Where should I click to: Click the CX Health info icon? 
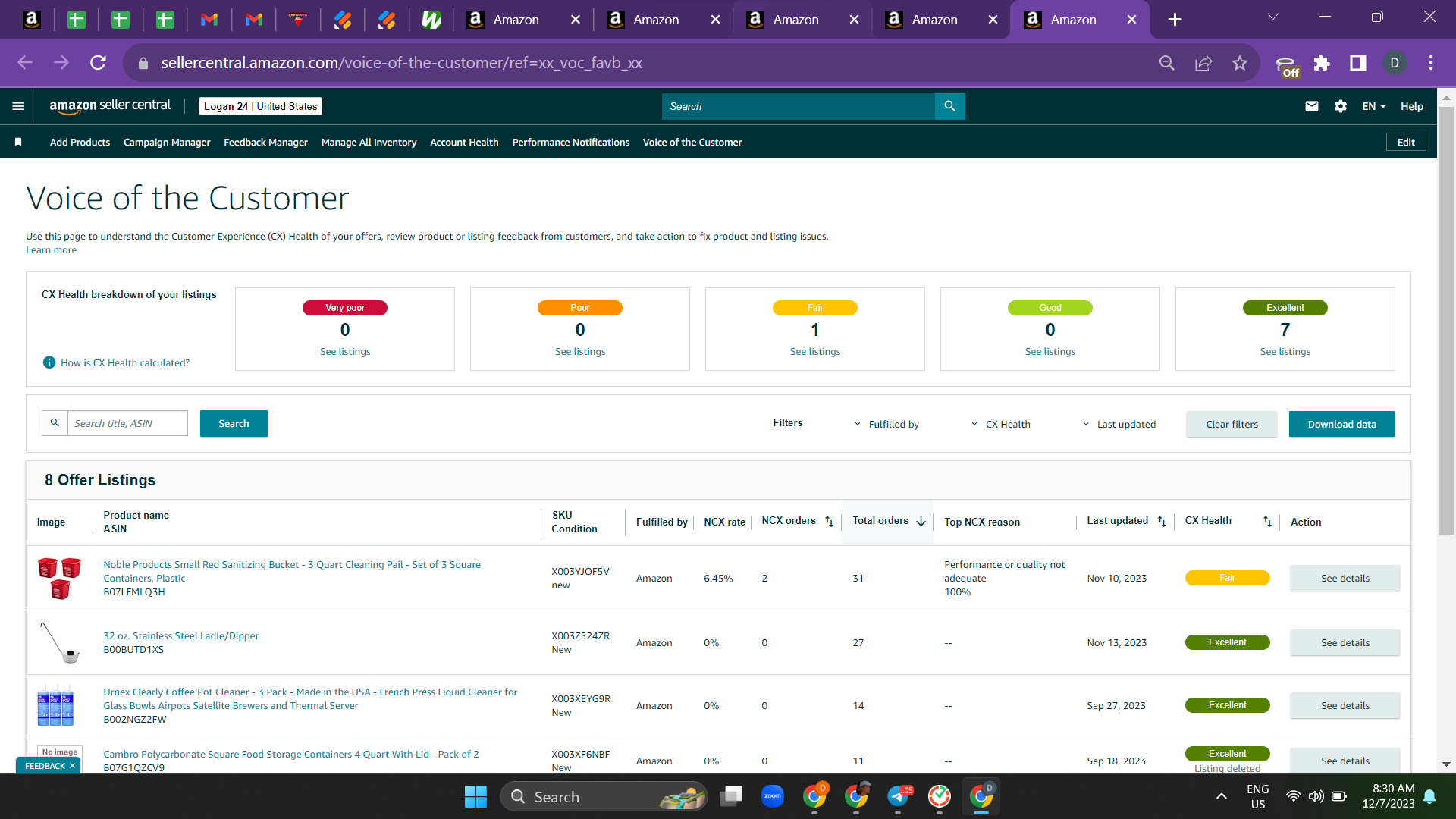[49, 362]
